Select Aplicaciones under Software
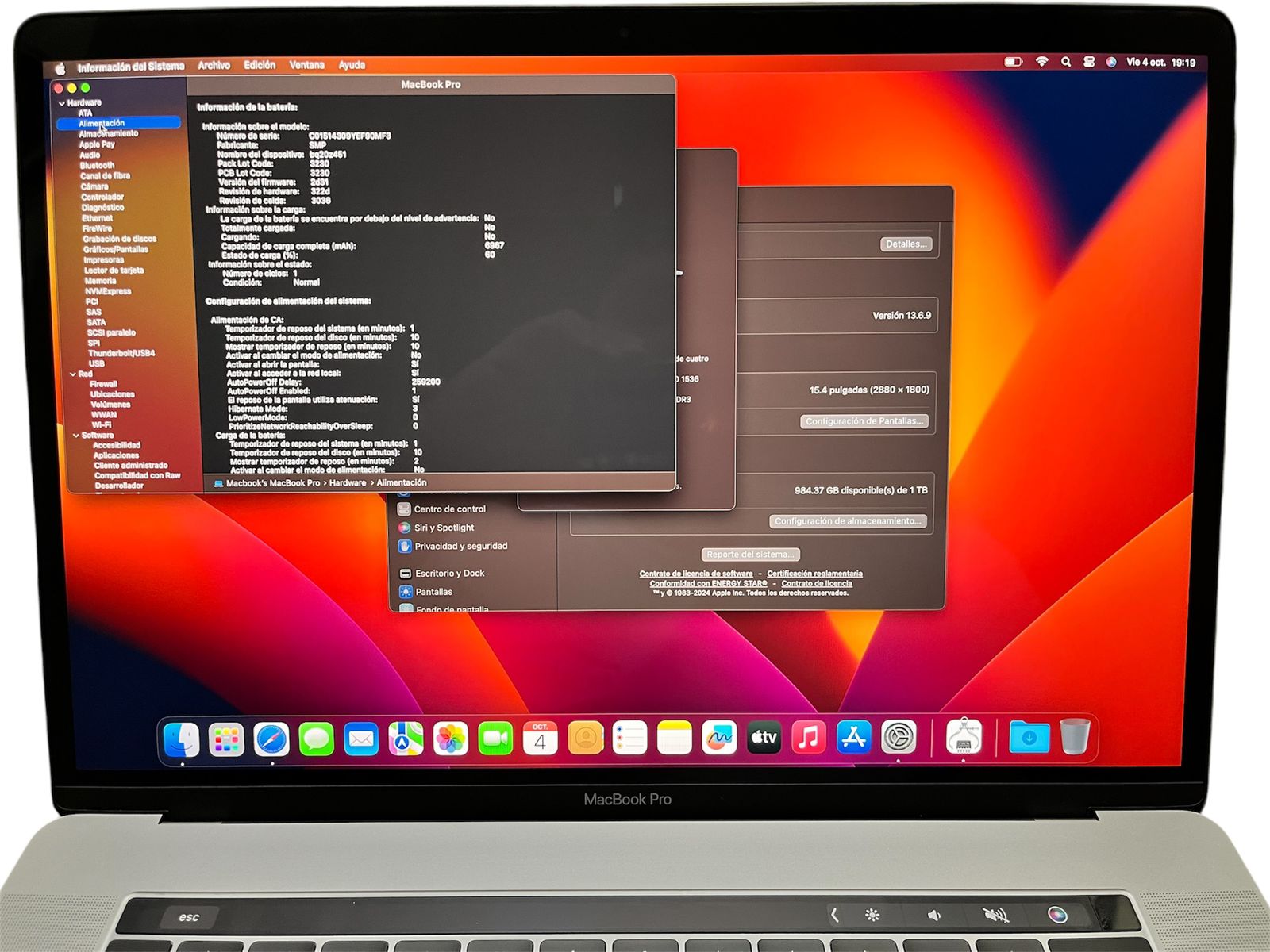Viewport: 1270px width, 952px height. (x=116, y=455)
